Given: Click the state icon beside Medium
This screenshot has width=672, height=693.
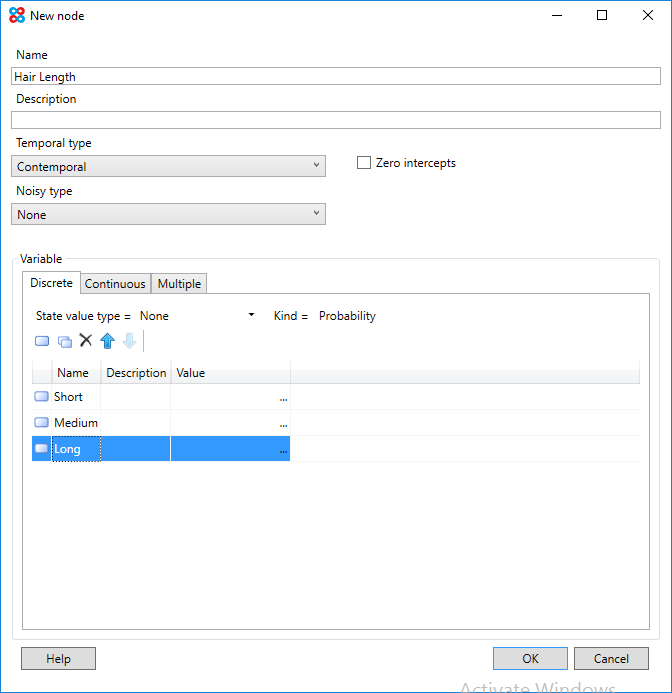Looking at the screenshot, I should click(x=41, y=423).
